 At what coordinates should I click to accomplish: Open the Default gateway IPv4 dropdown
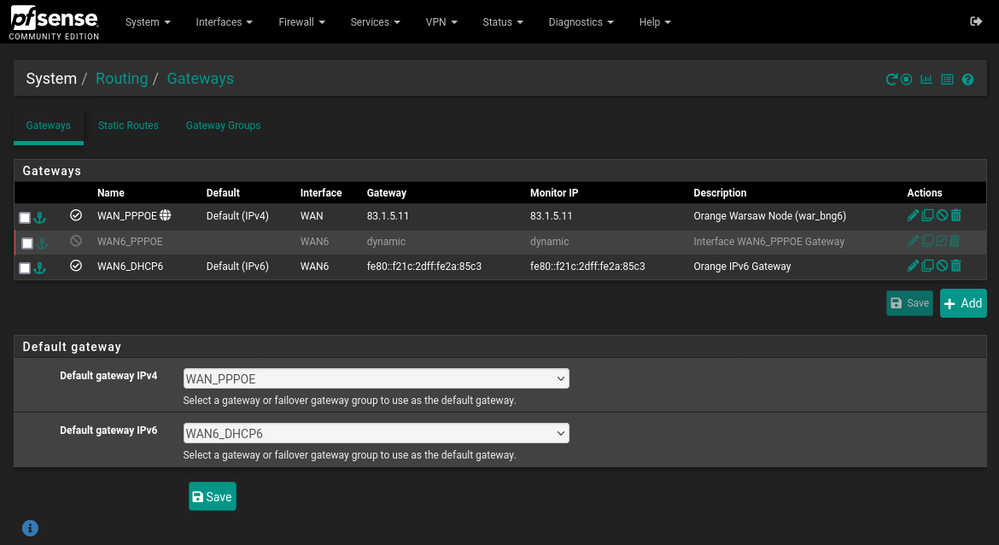pyautogui.click(x=376, y=379)
